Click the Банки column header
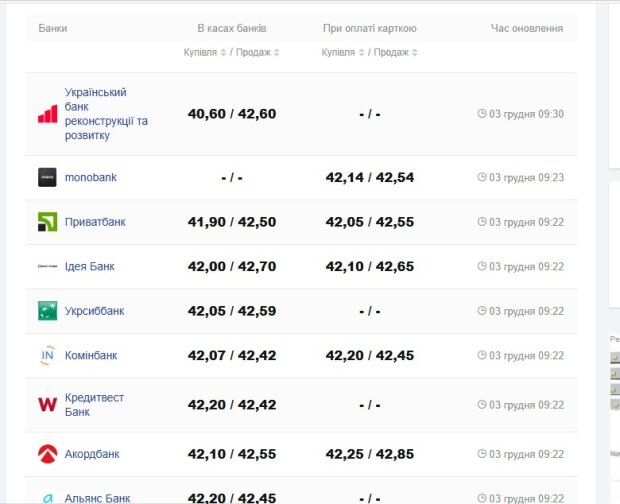 [x=53, y=28]
